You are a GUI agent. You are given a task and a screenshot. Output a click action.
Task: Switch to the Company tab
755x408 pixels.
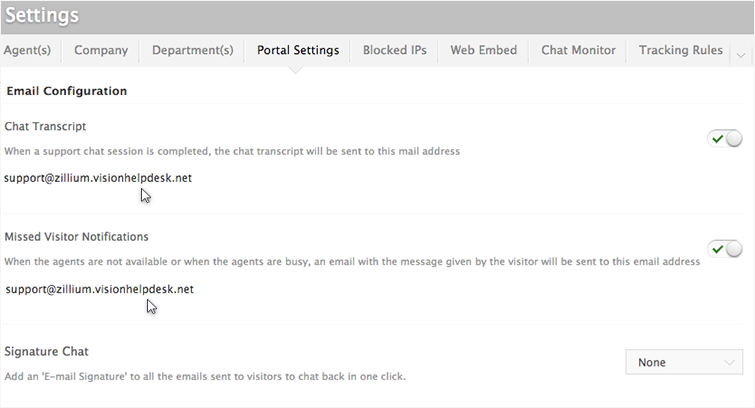pyautogui.click(x=101, y=50)
